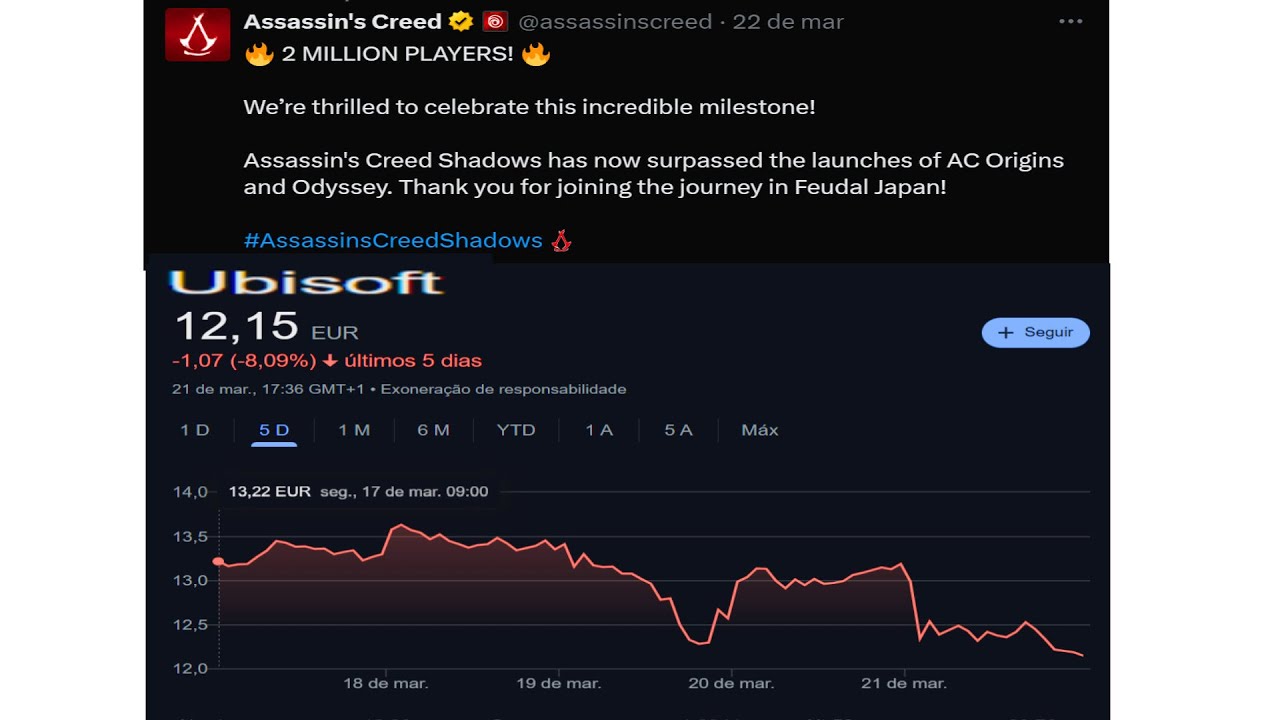Show the YTD chart range

[x=516, y=430]
